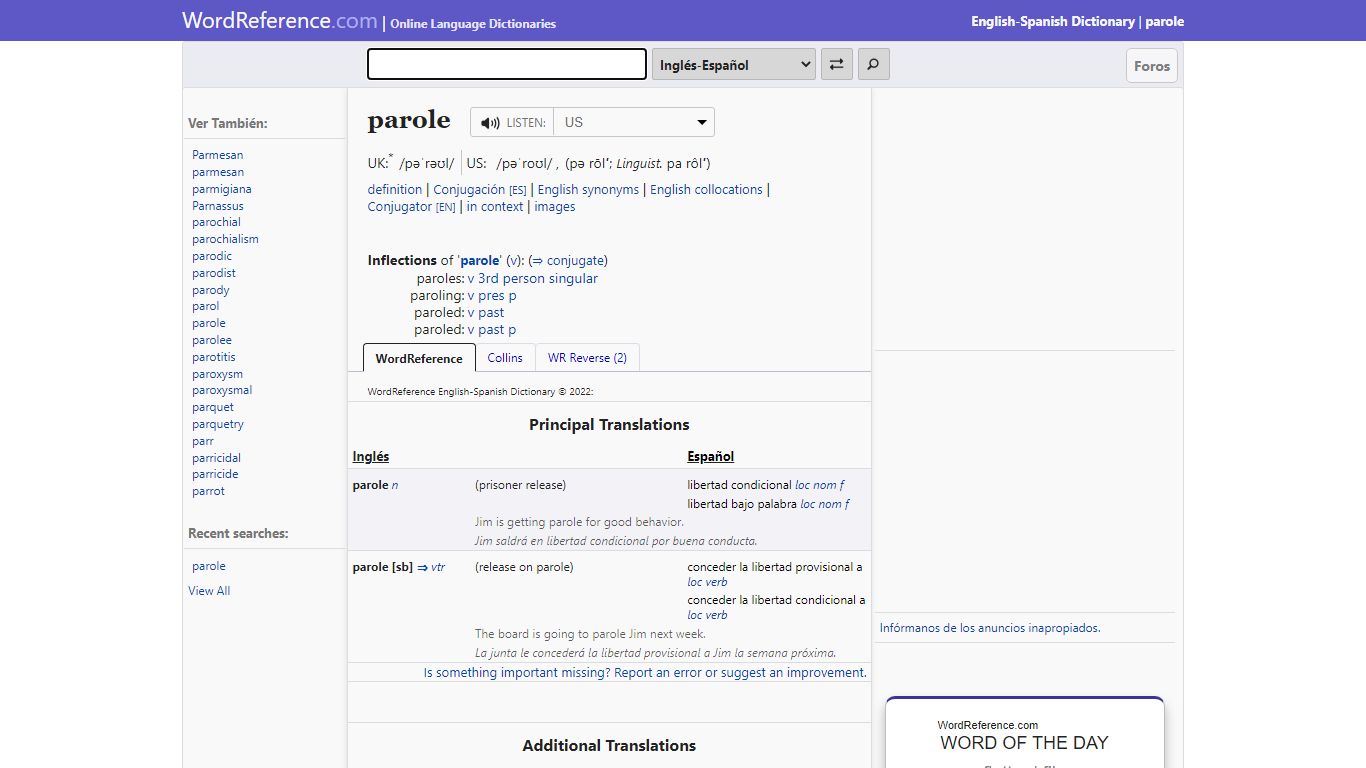Open English collocations link
1366x768 pixels.
tap(706, 189)
